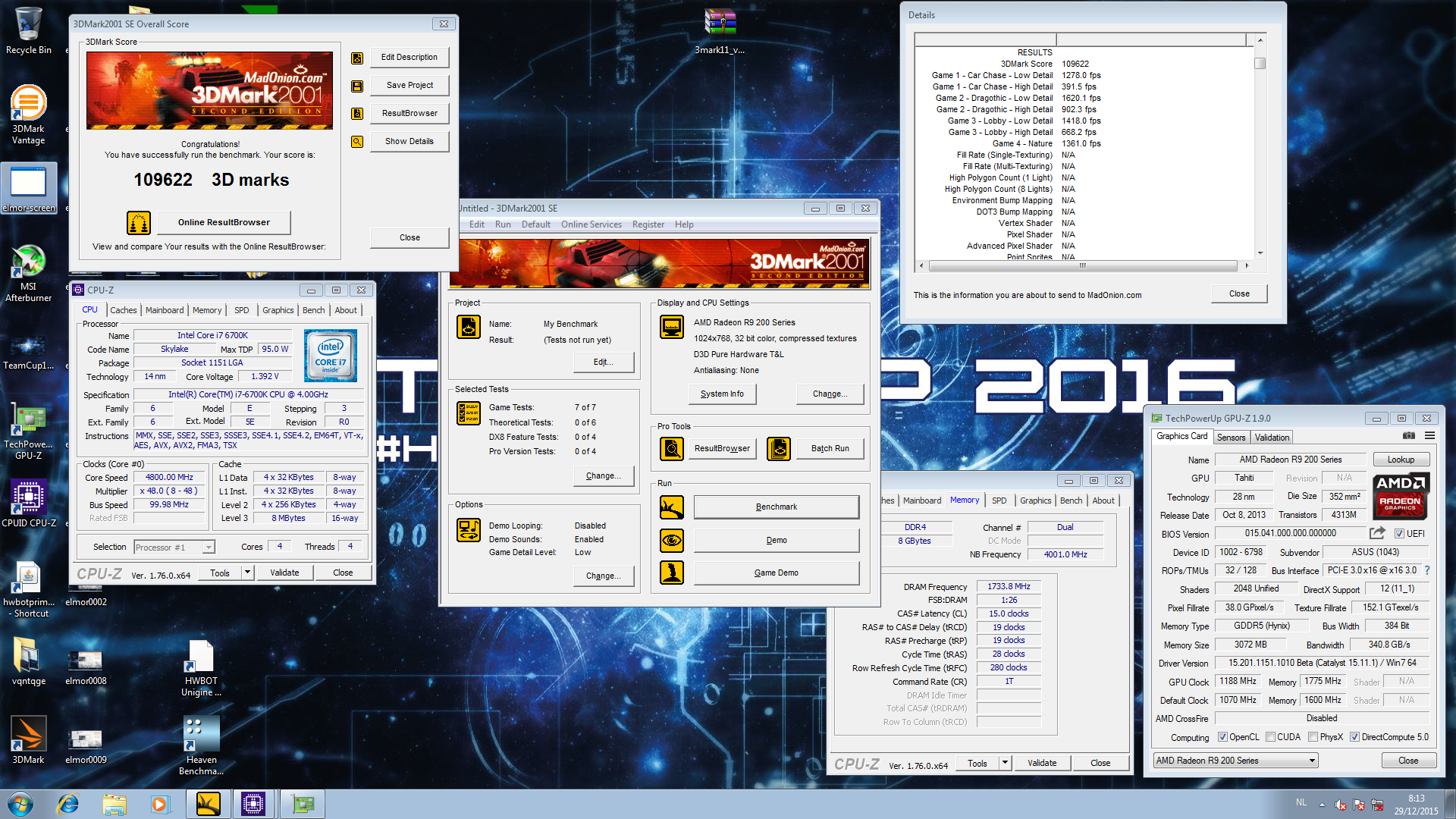This screenshot has height=819, width=1456.
Task: Open the 3mark11 archive on desktop
Action: pos(720,32)
